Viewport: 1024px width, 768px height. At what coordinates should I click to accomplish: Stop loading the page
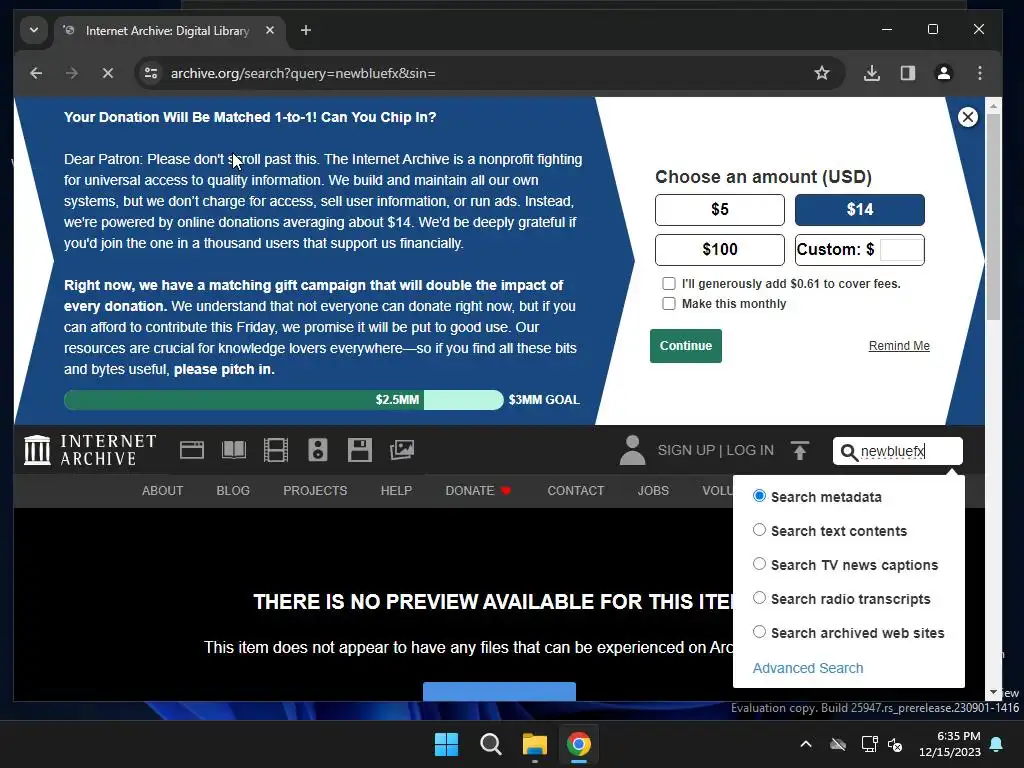108,73
